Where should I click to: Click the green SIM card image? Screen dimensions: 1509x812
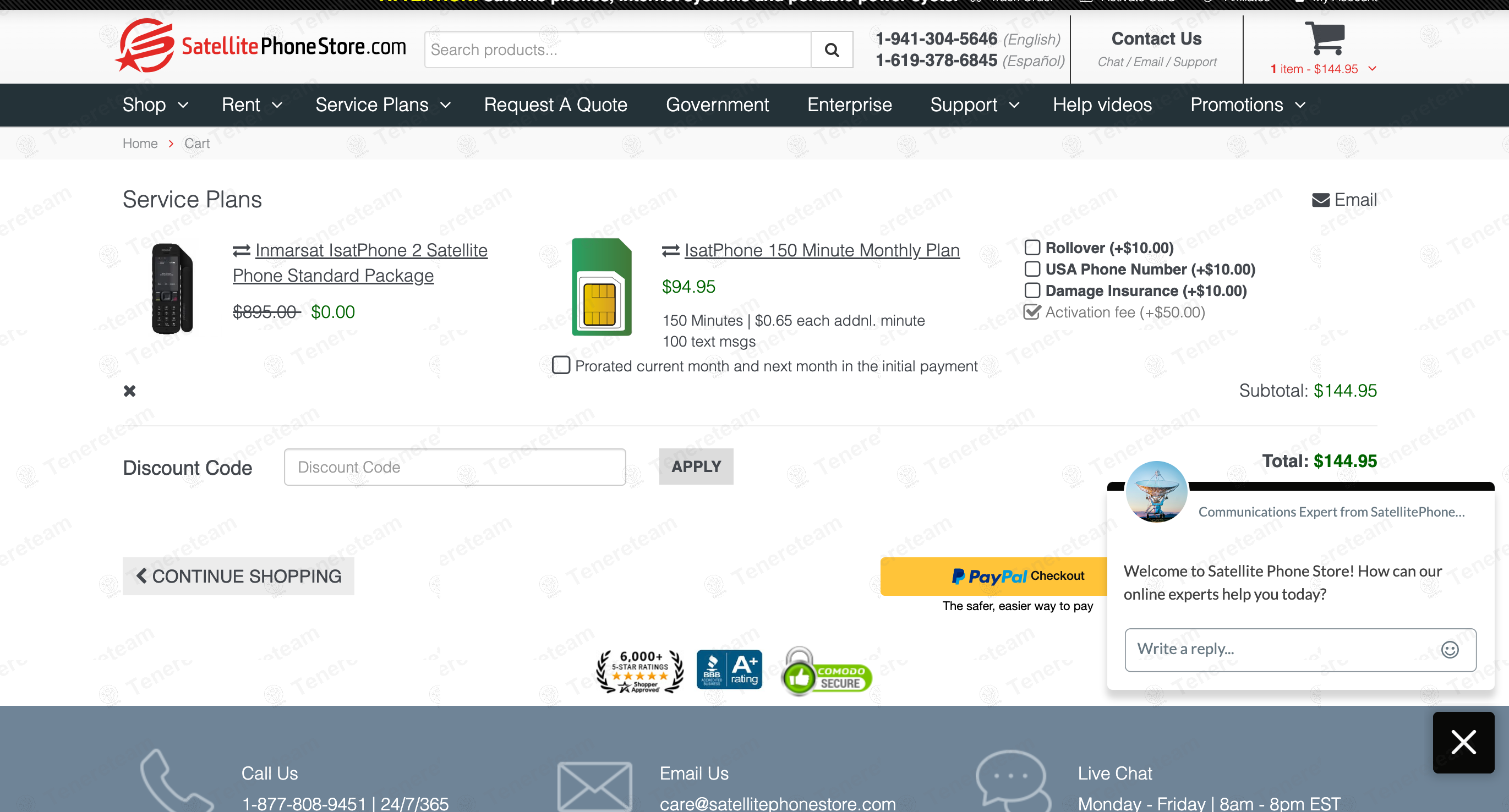pos(602,287)
